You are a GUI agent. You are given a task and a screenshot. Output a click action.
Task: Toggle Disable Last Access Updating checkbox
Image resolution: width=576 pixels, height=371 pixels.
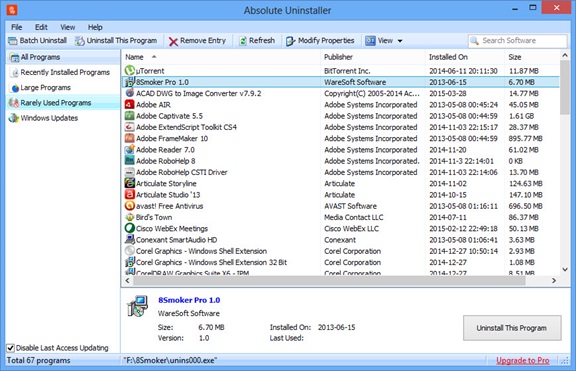tap(11, 347)
